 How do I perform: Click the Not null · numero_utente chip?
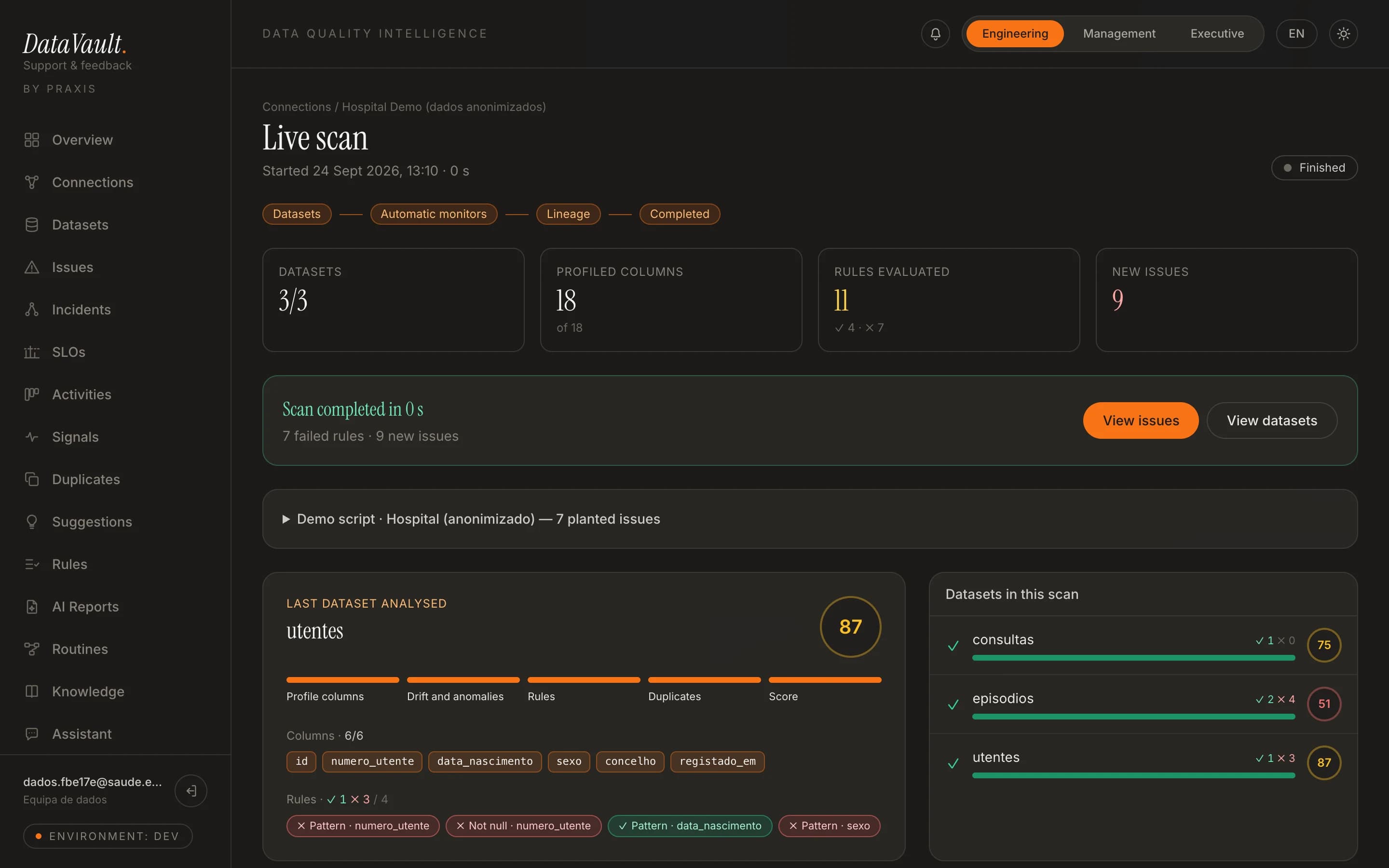click(523, 826)
